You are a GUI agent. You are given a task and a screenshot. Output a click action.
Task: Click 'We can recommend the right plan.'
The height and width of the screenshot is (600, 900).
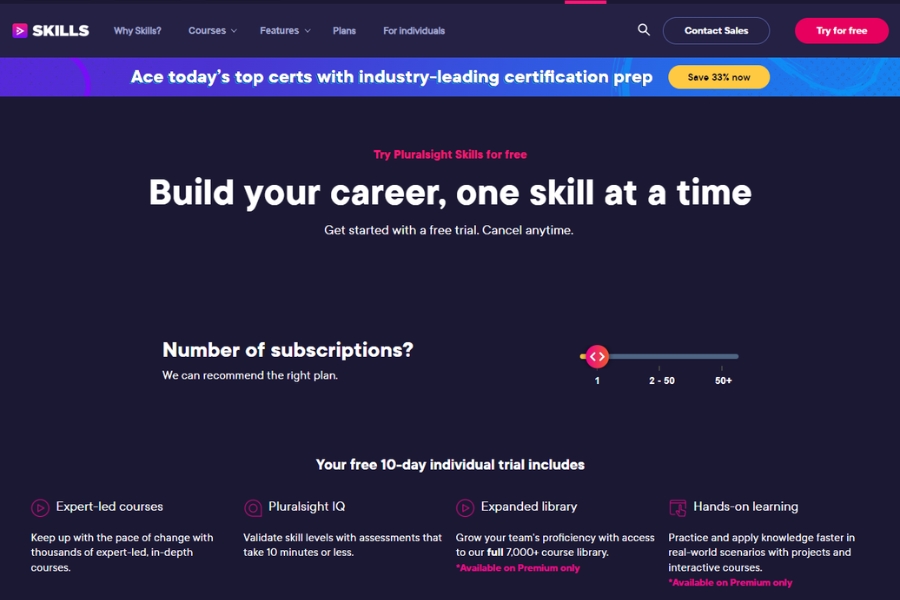click(x=250, y=376)
